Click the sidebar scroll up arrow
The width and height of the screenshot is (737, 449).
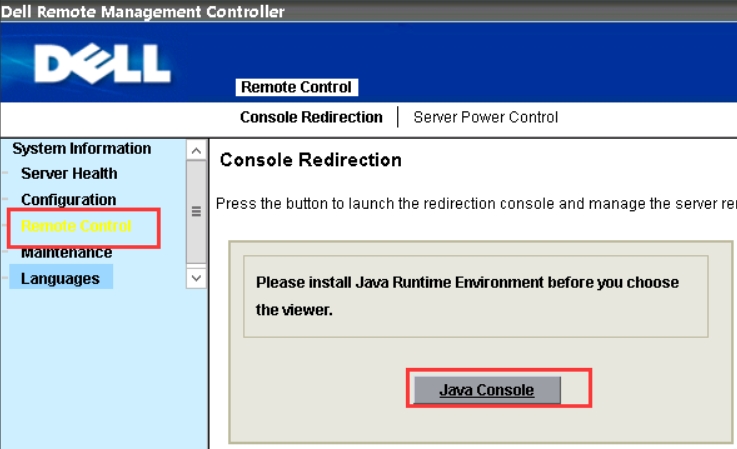pos(196,151)
